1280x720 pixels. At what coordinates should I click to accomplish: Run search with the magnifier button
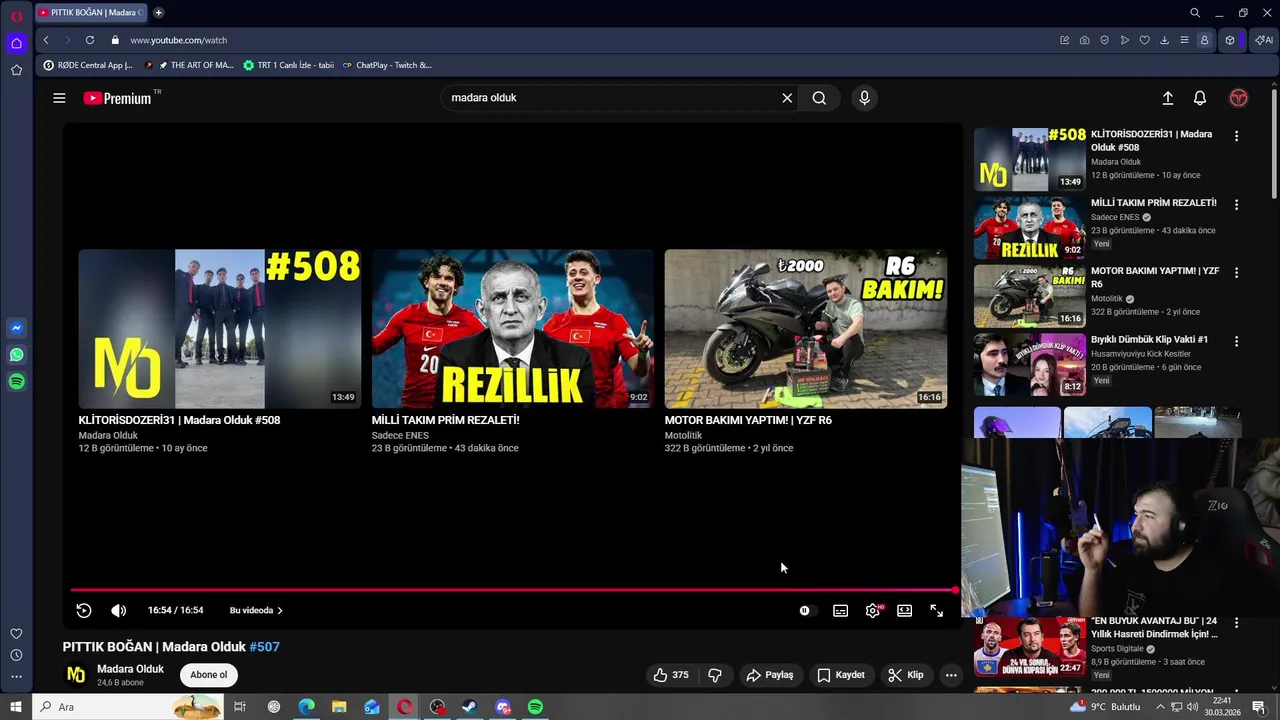pos(819,98)
